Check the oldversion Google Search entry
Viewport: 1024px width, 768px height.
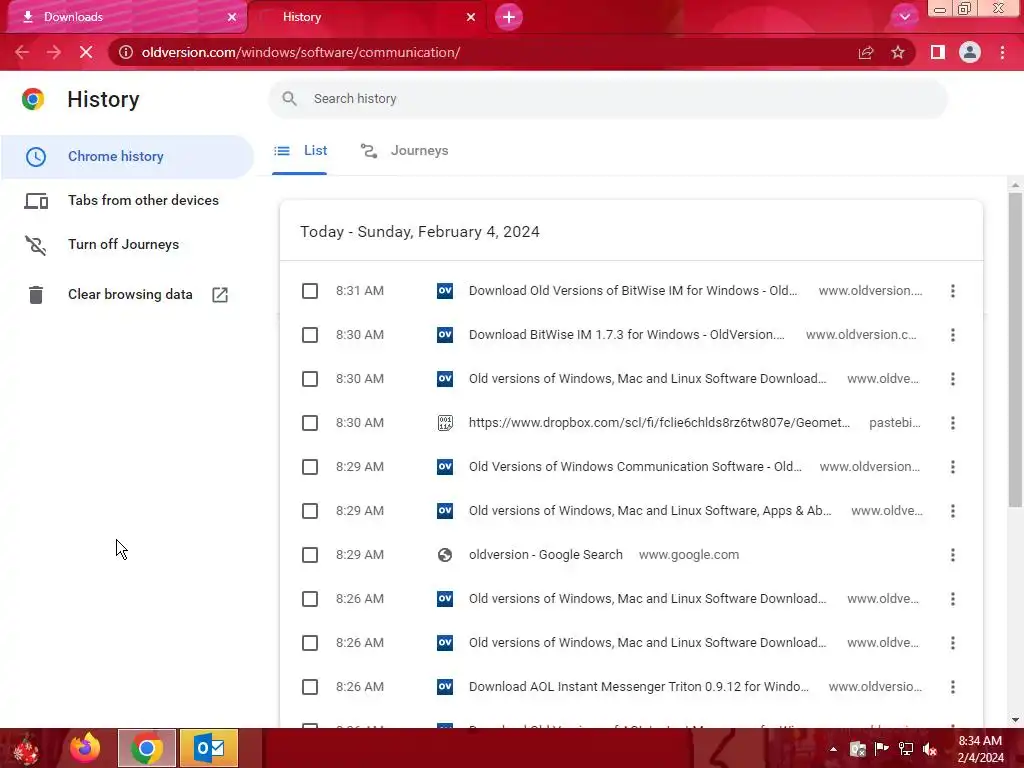tap(310, 555)
